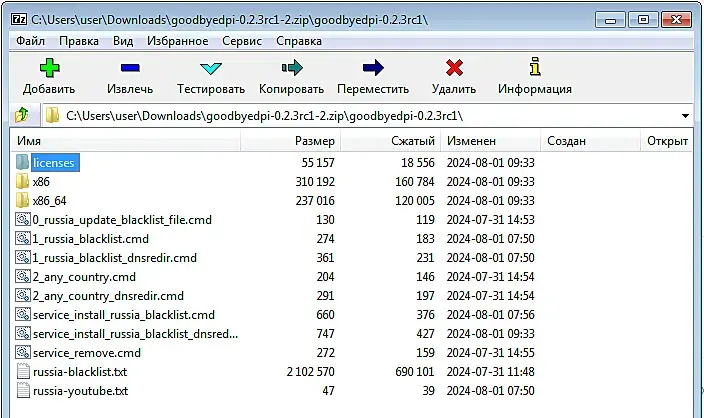Click the Copy (Копировать) toolbar icon
Viewport: 704px width, 418px height.
(x=292, y=68)
